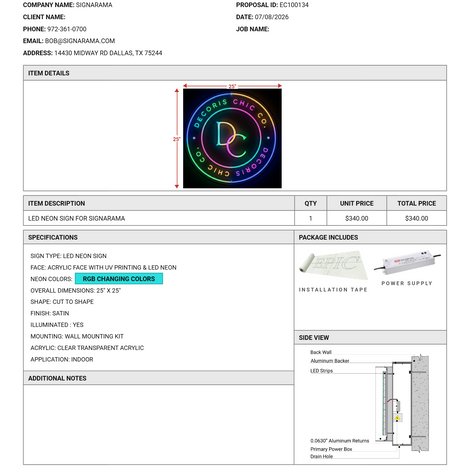Click the $340.00 total price cell

pos(417,218)
